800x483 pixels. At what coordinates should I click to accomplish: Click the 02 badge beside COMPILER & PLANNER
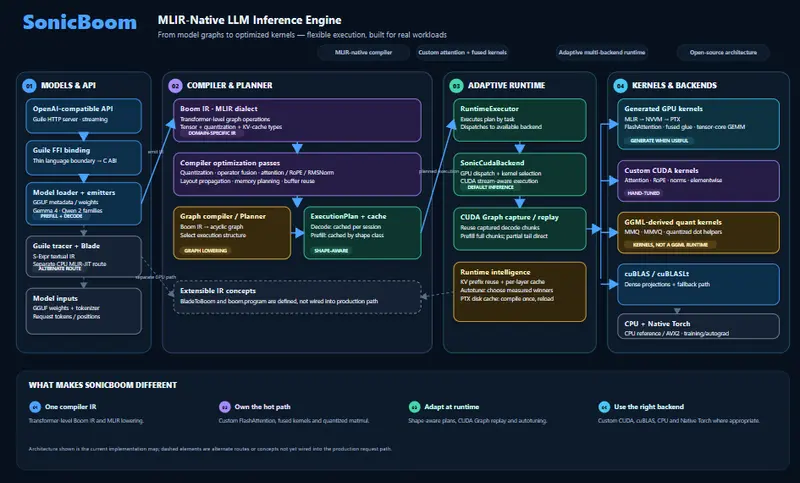pos(175,86)
